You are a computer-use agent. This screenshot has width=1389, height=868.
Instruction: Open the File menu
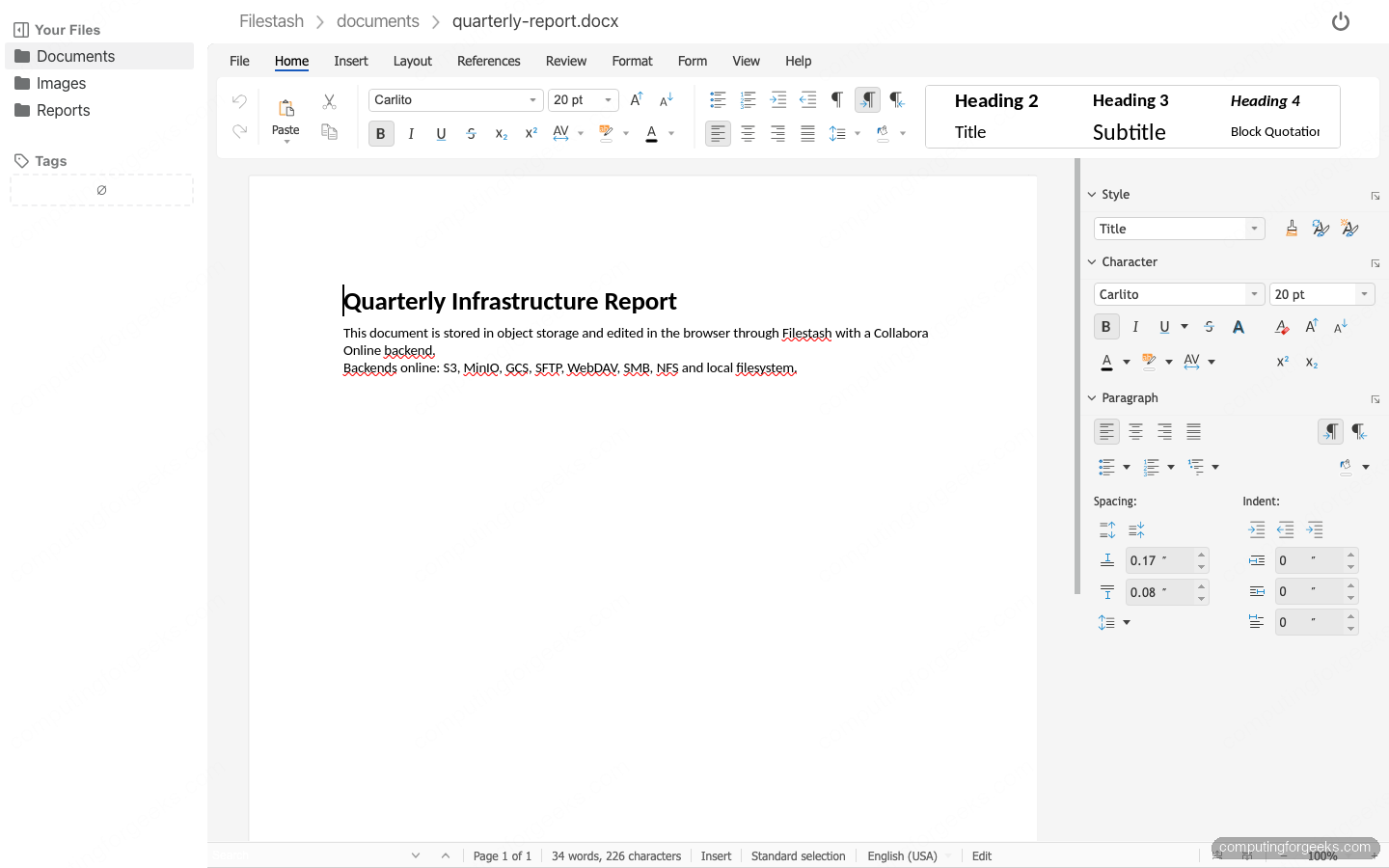239,61
